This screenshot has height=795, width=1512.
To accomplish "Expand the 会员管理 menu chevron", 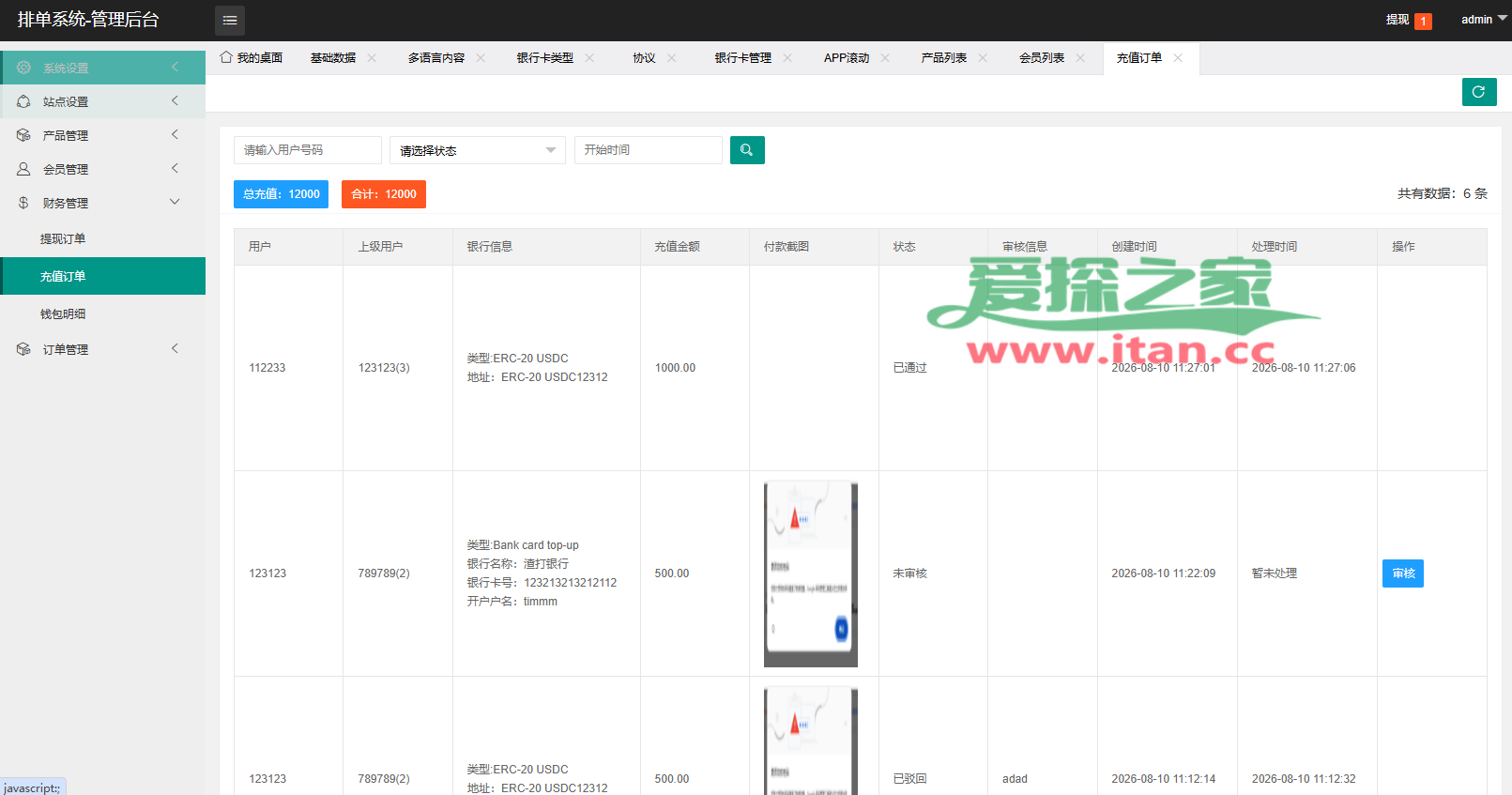I will [x=175, y=168].
